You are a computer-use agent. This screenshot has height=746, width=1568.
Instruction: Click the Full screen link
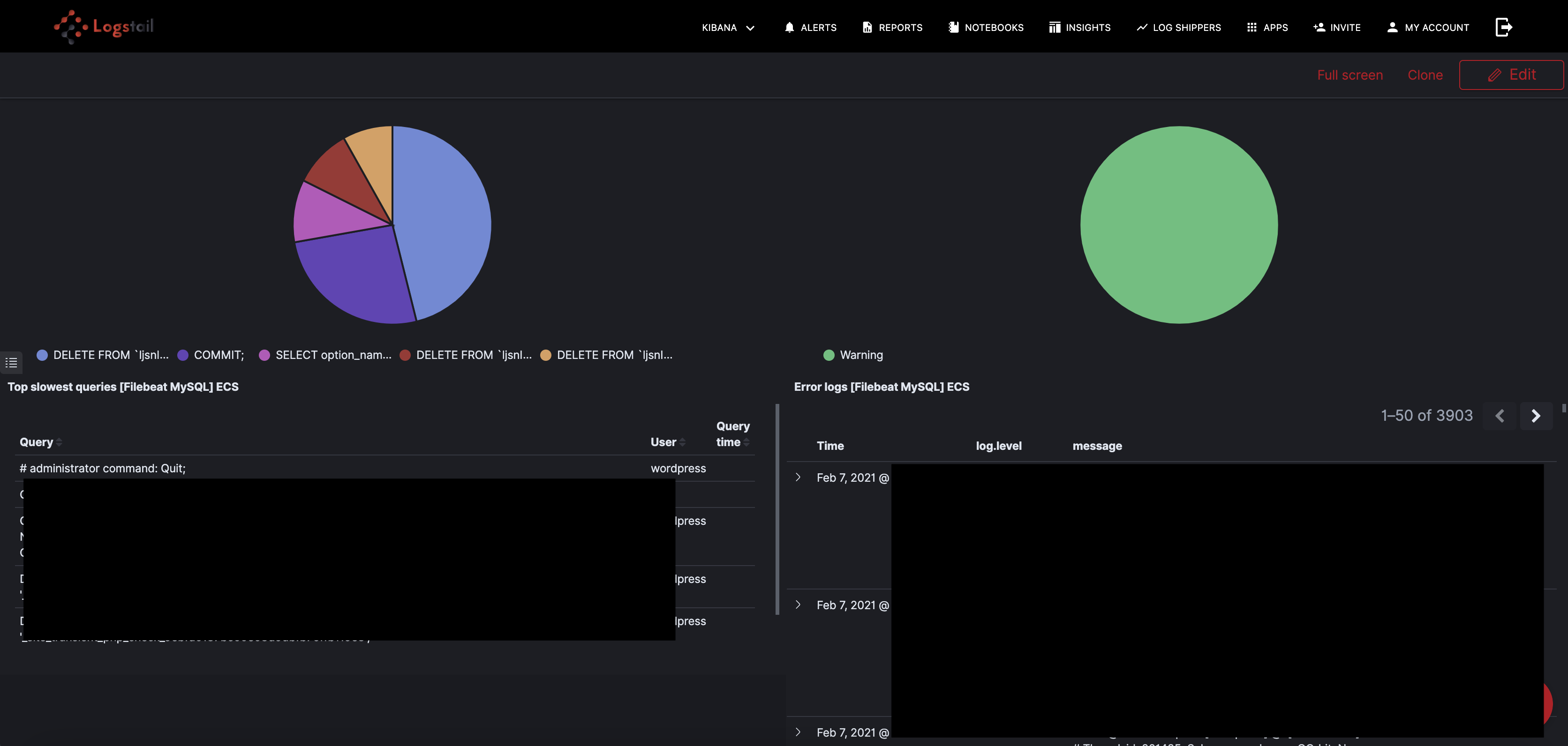coord(1349,75)
